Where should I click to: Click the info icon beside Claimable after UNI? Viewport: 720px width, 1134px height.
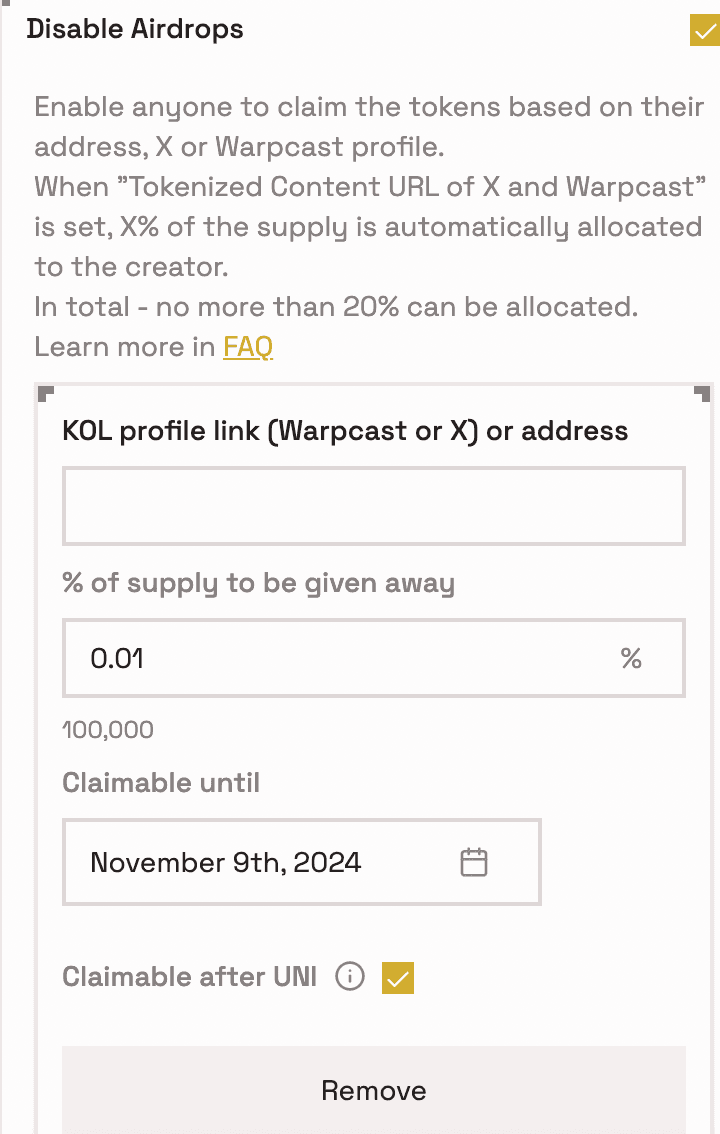[350, 976]
